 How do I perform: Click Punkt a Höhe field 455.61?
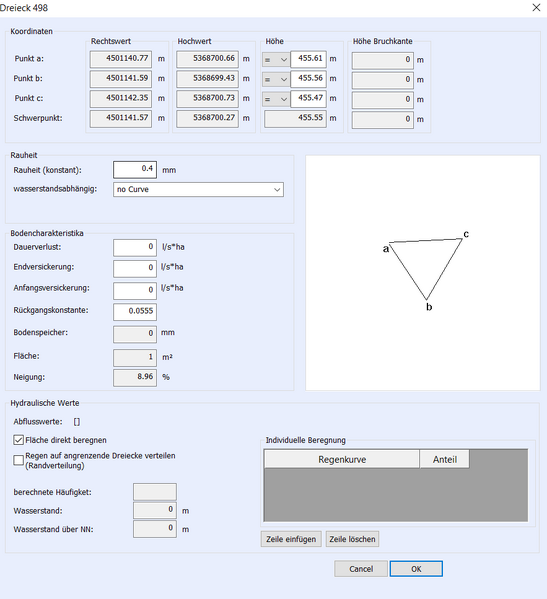tap(309, 59)
